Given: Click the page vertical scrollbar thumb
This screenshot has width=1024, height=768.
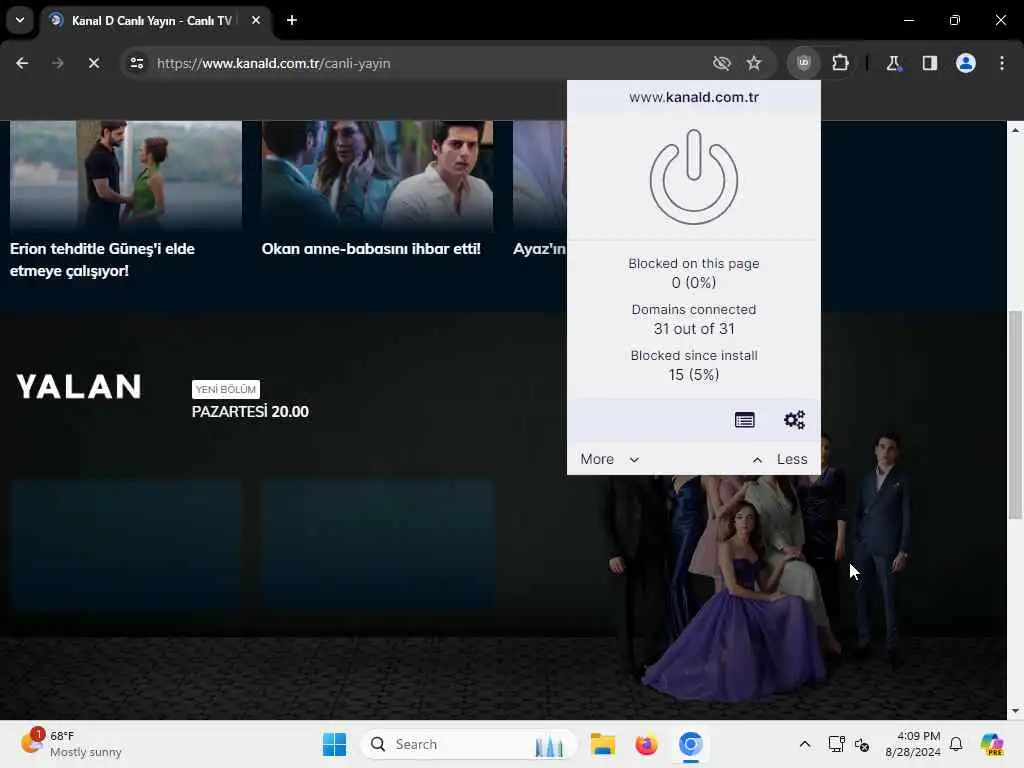Looking at the screenshot, I should [x=1015, y=415].
